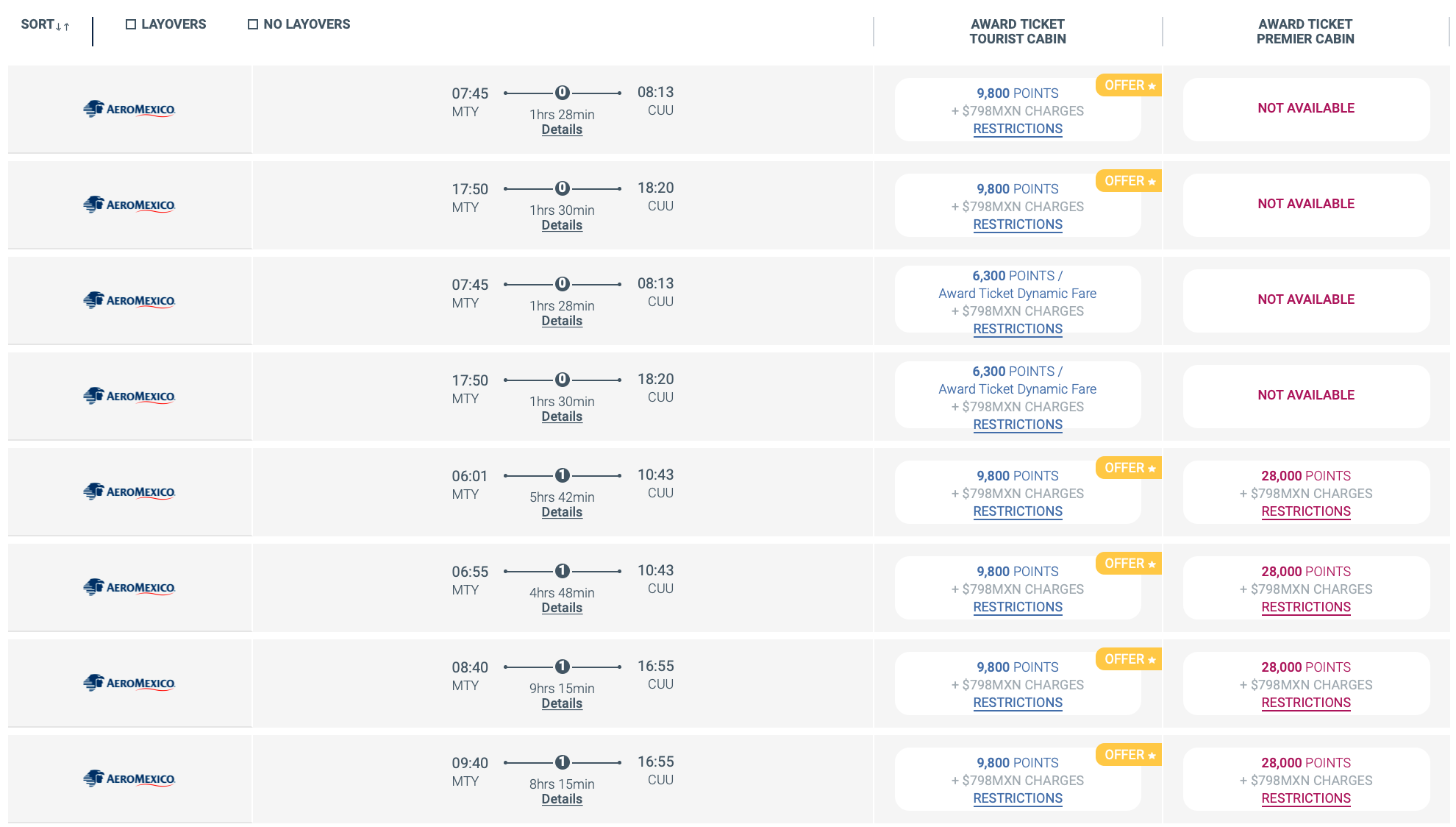This screenshot has height=827, width=1456.
Task: Expand Details for the 07:45 nonstop flight
Action: pos(563,129)
